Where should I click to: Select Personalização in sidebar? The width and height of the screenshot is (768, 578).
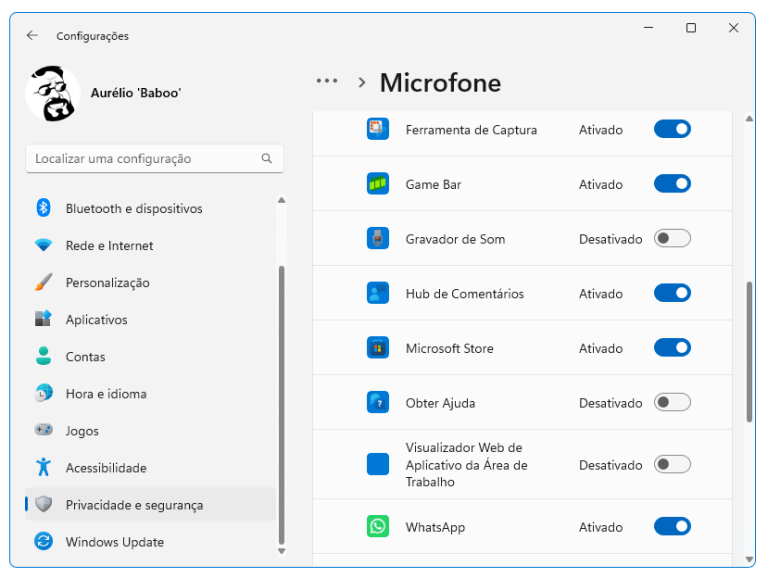(151, 282)
